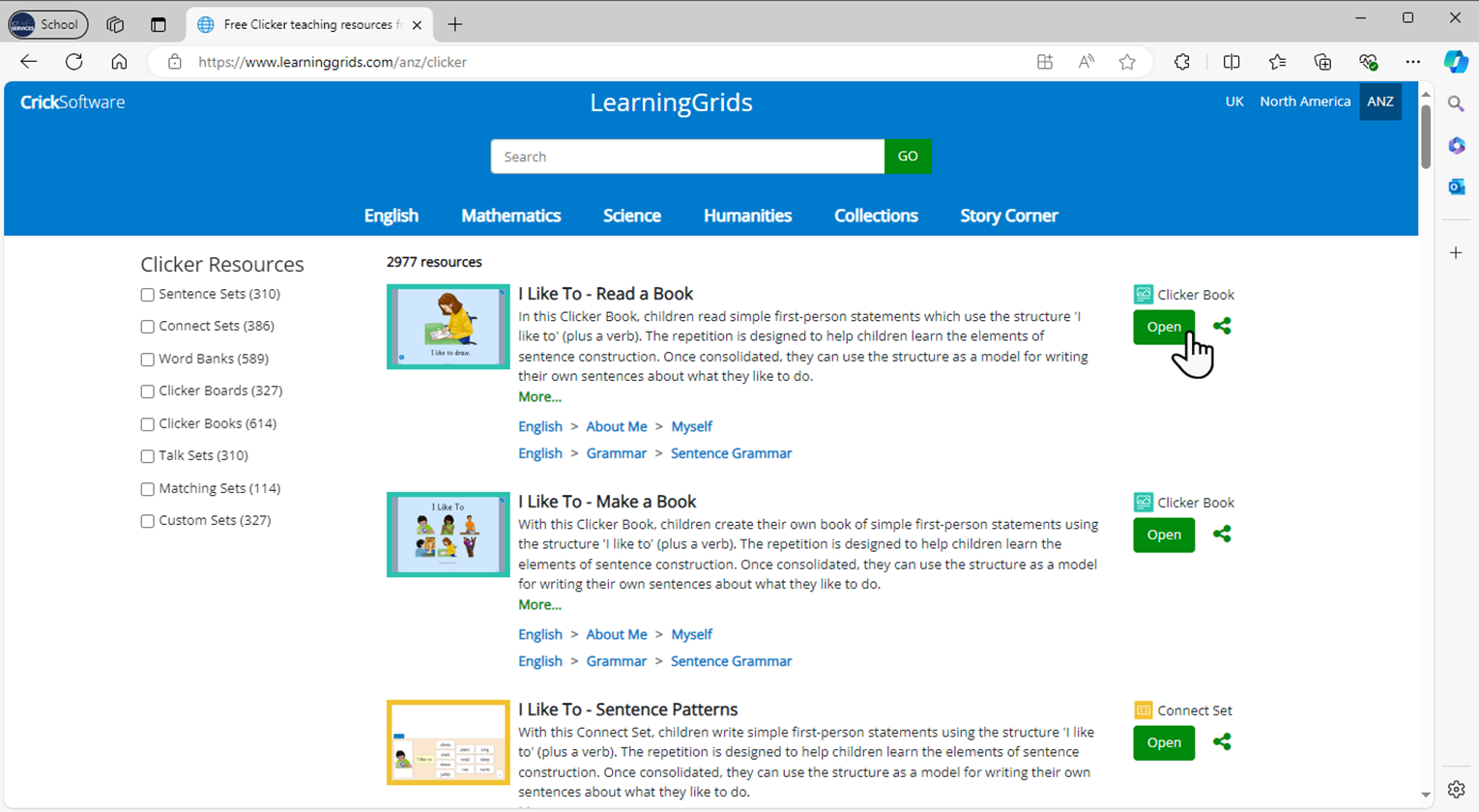Open Outlook sidebar icon
The width and height of the screenshot is (1479, 812).
[1457, 187]
